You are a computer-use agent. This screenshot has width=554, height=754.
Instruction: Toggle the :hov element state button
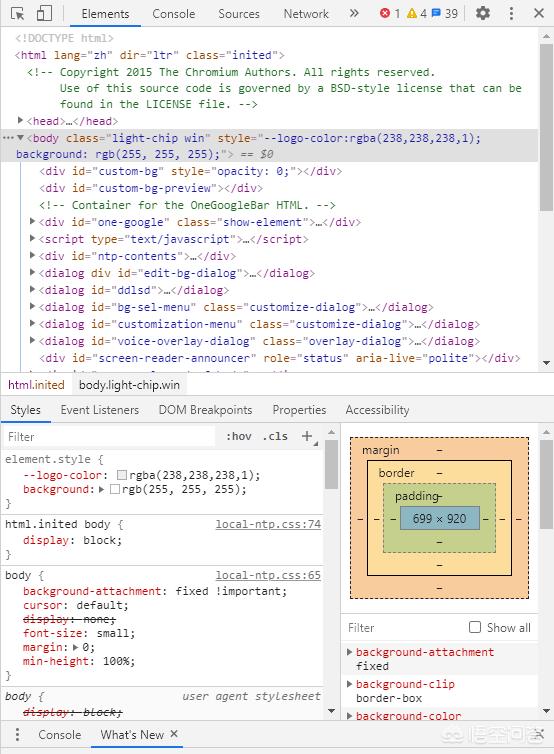click(239, 436)
